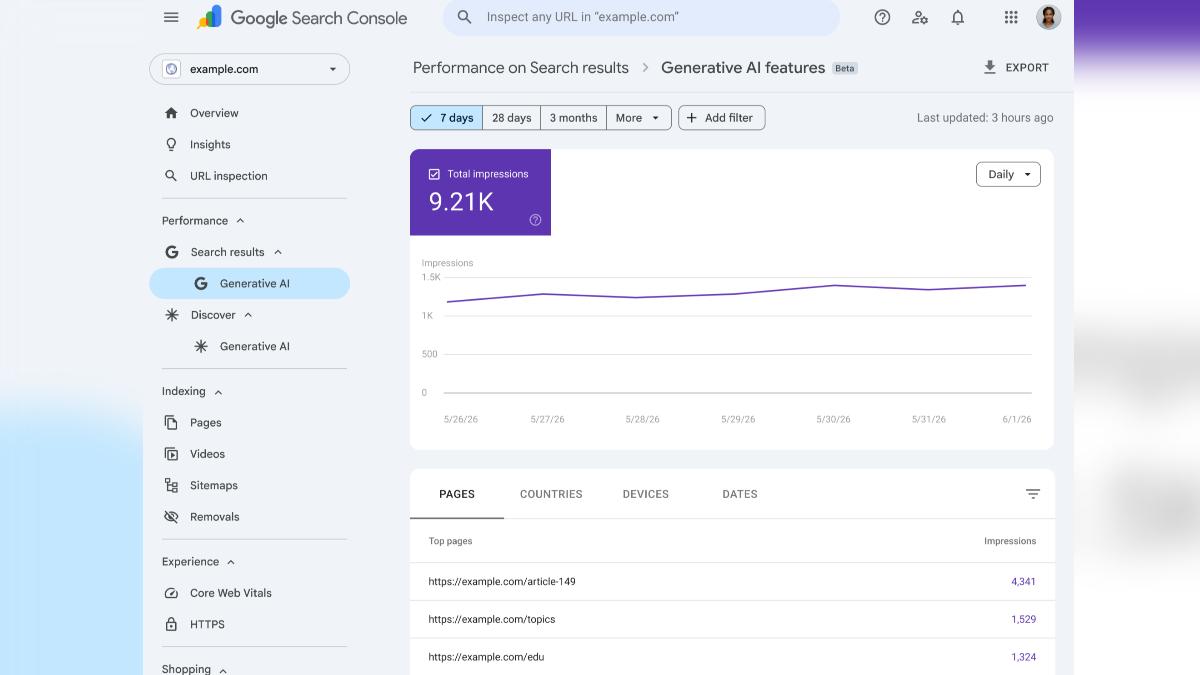Open users and permissions settings icon

(920, 17)
